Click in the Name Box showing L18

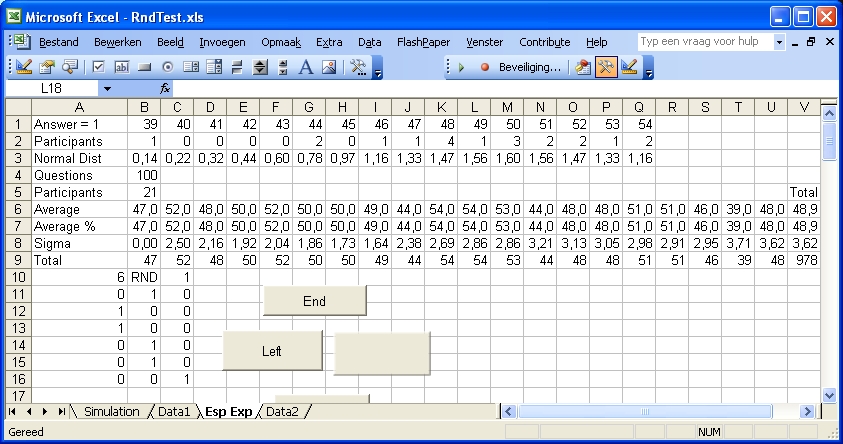[x=52, y=88]
